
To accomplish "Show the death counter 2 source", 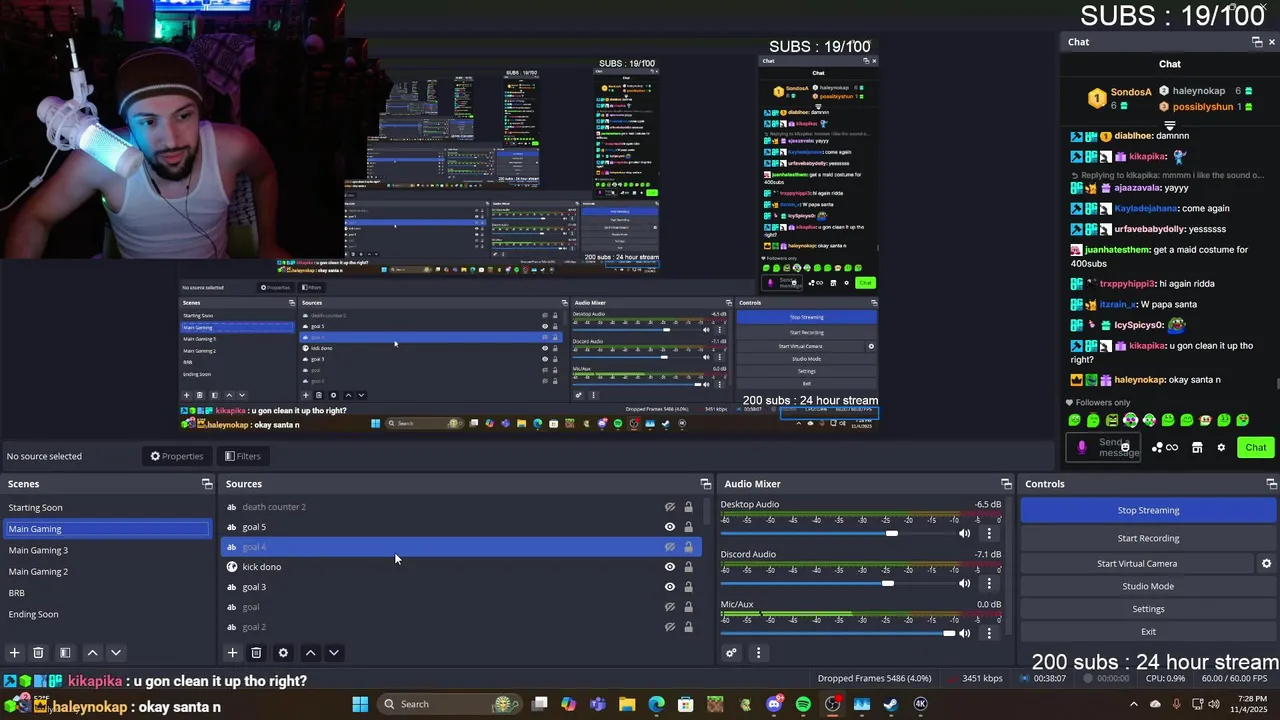I will pyautogui.click(x=670, y=507).
